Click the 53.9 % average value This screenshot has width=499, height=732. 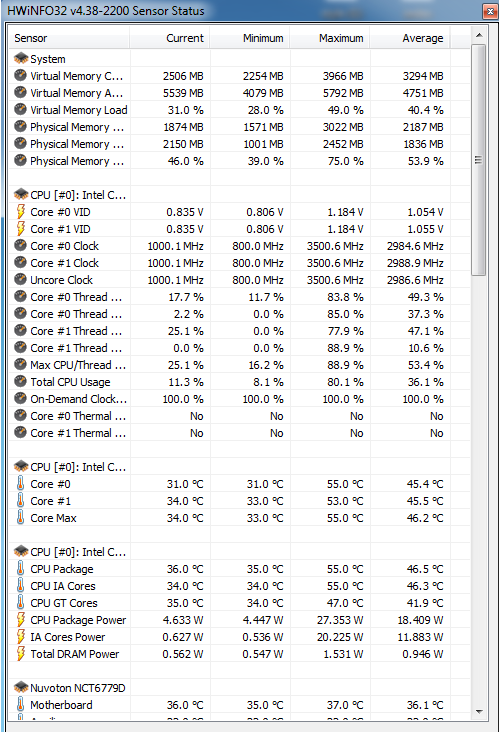[426, 161]
